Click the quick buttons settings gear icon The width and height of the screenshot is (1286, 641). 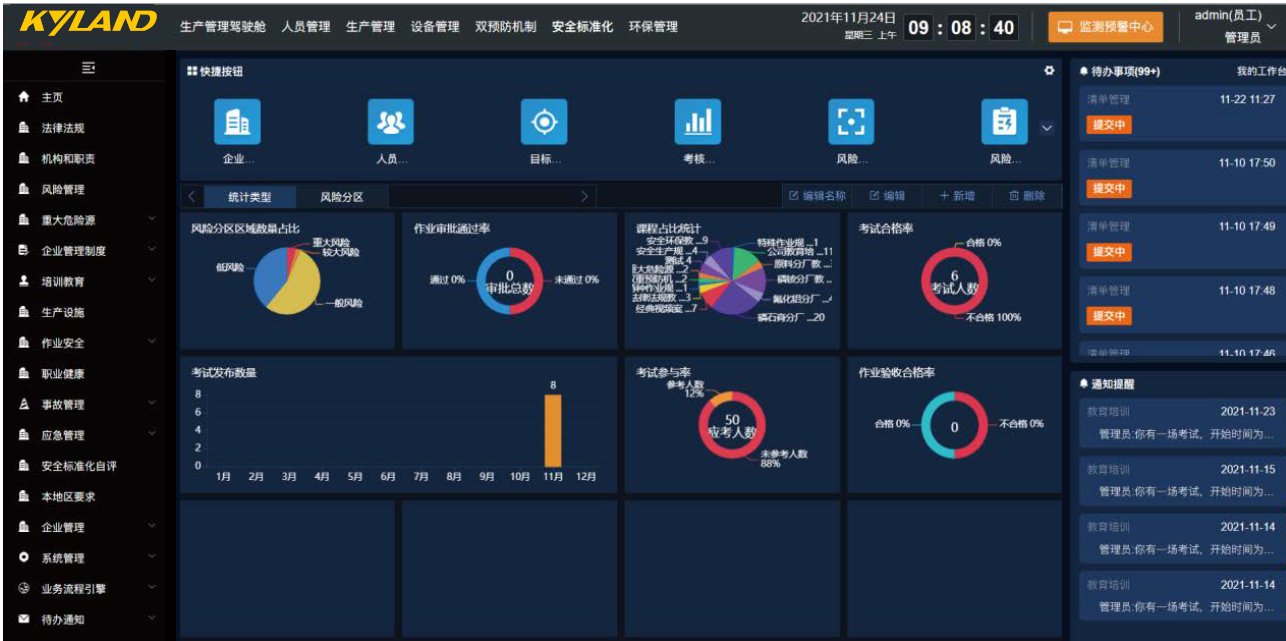coord(1049,71)
